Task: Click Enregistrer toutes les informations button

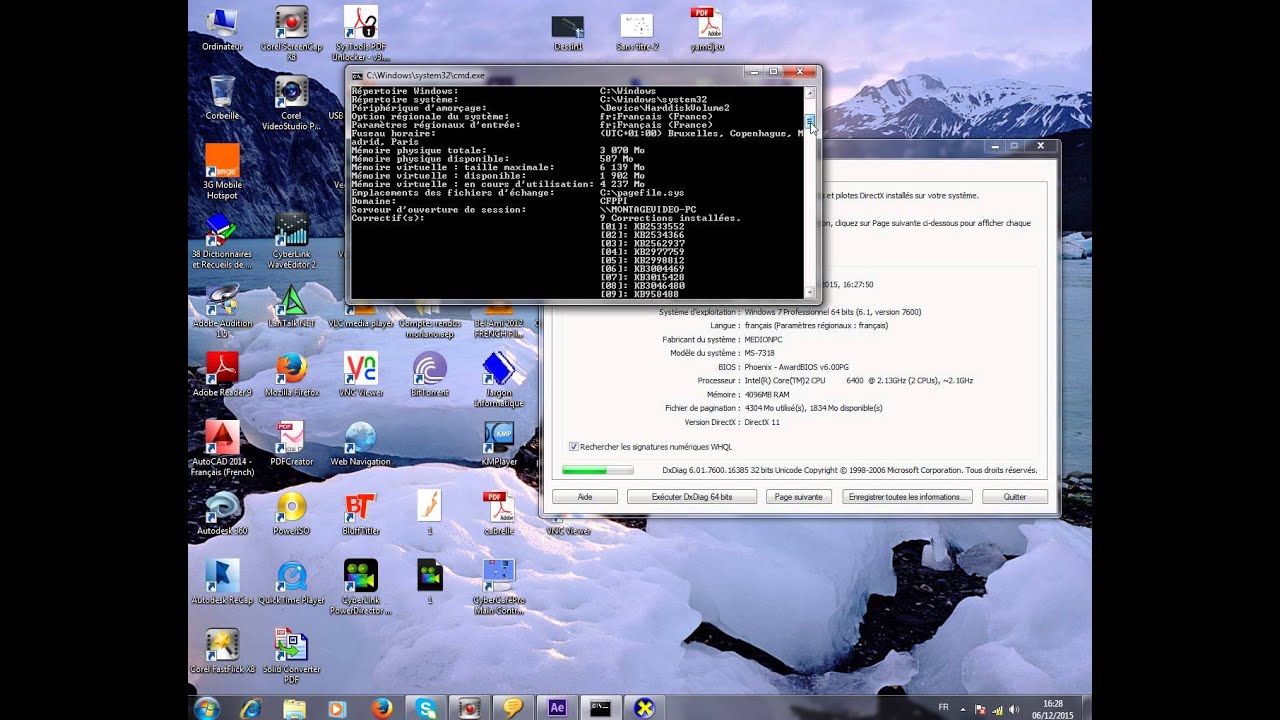Action: [x=907, y=497]
